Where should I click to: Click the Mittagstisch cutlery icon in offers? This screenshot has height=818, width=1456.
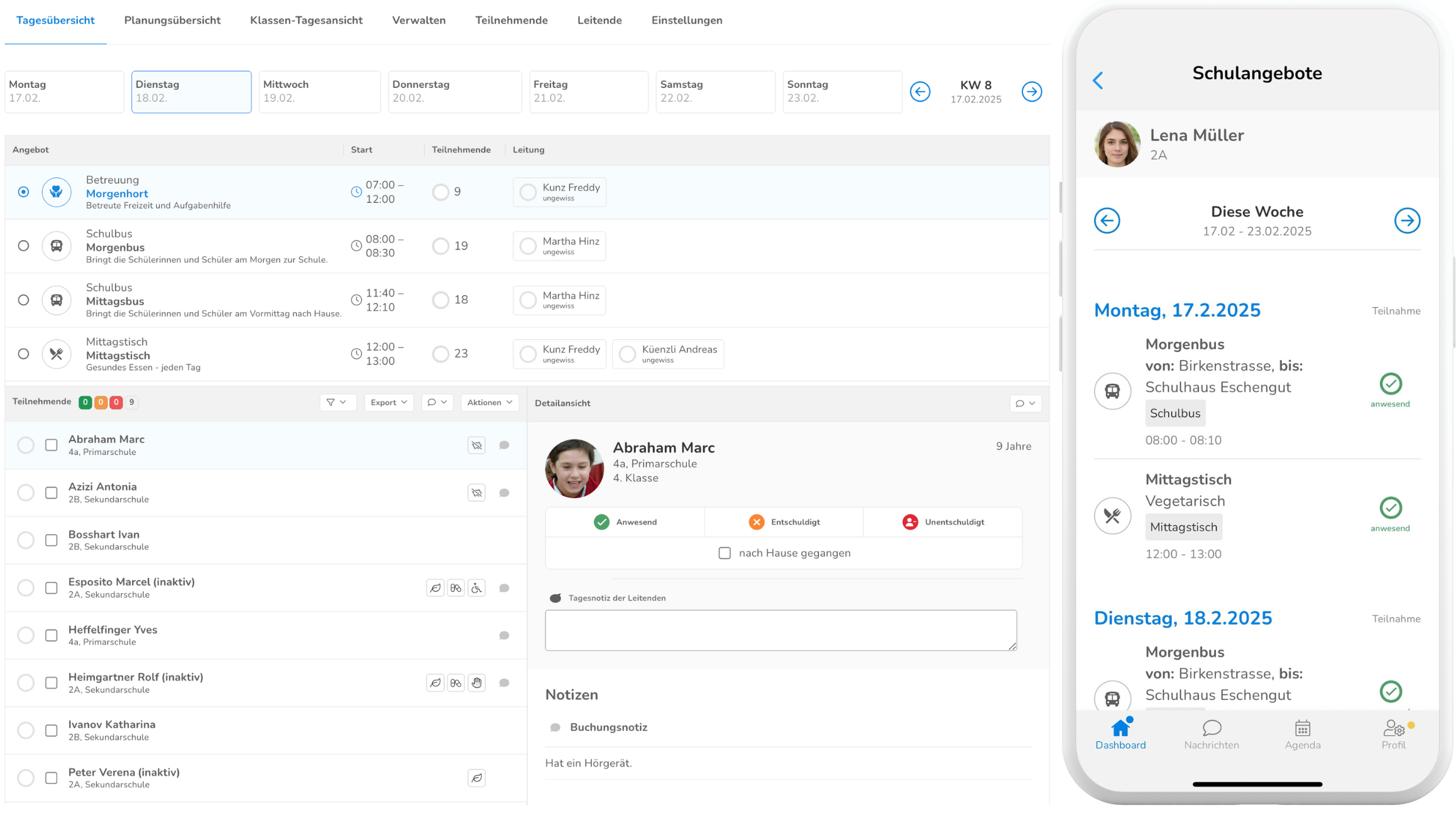tap(57, 354)
